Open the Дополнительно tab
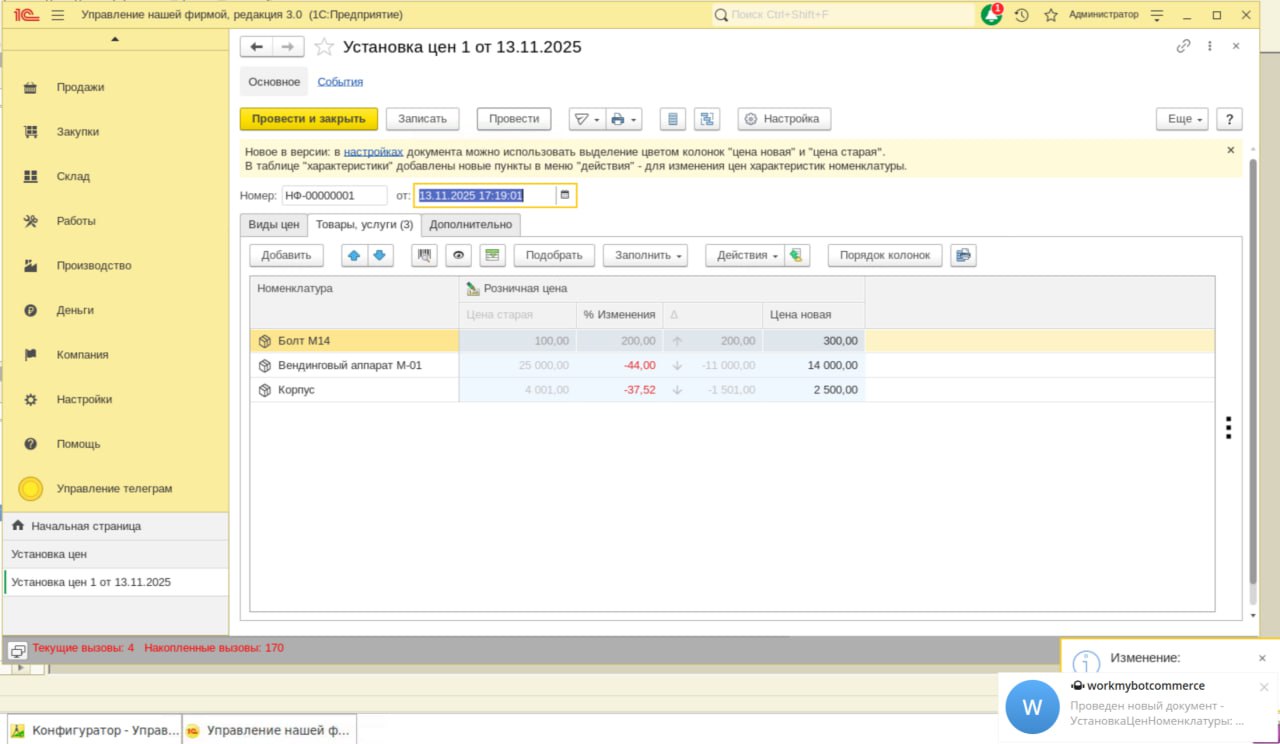The width and height of the screenshot is (1280, 744). (470, 225)
